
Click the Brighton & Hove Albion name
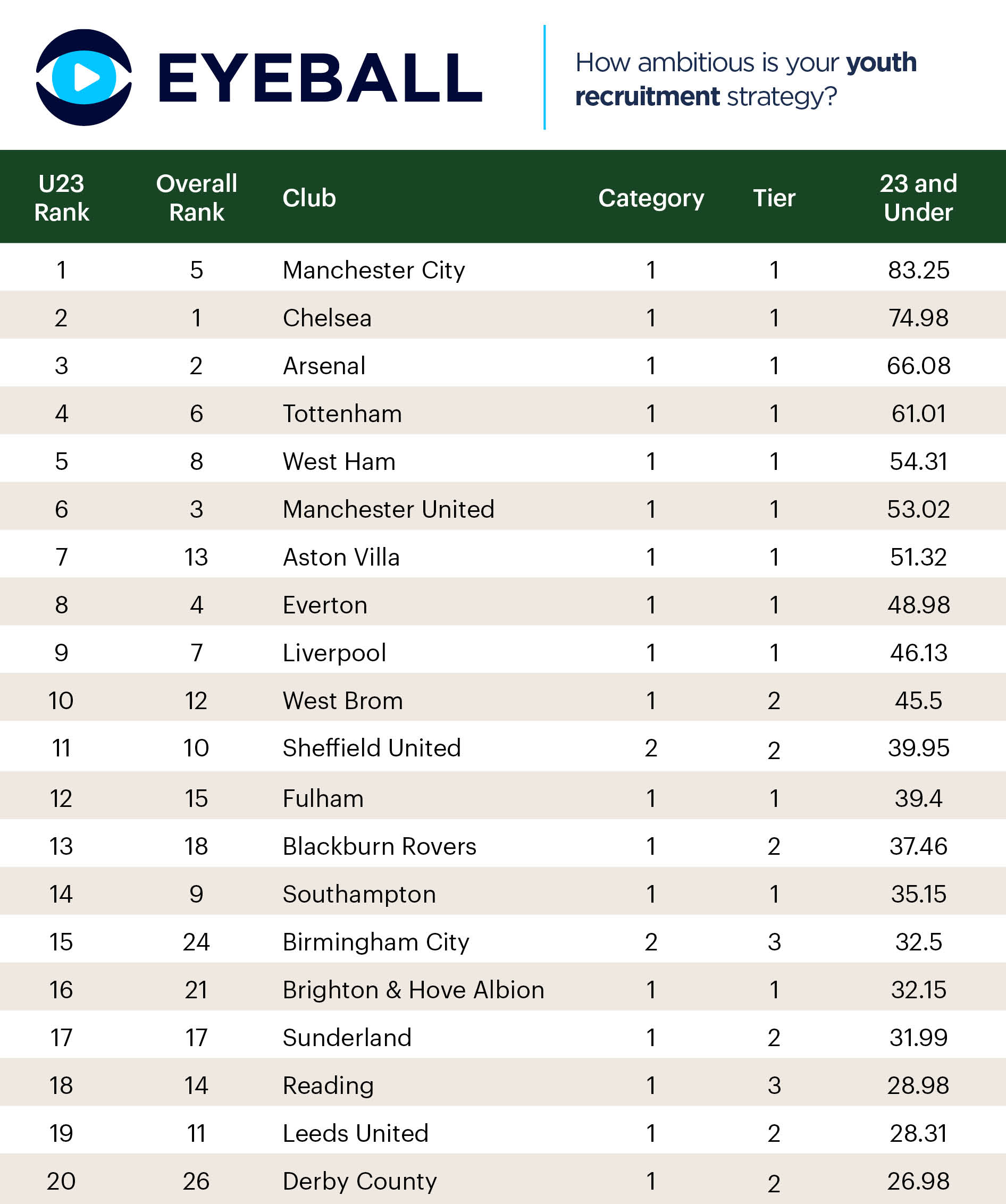pyautogui.click(x=413, y=990)
